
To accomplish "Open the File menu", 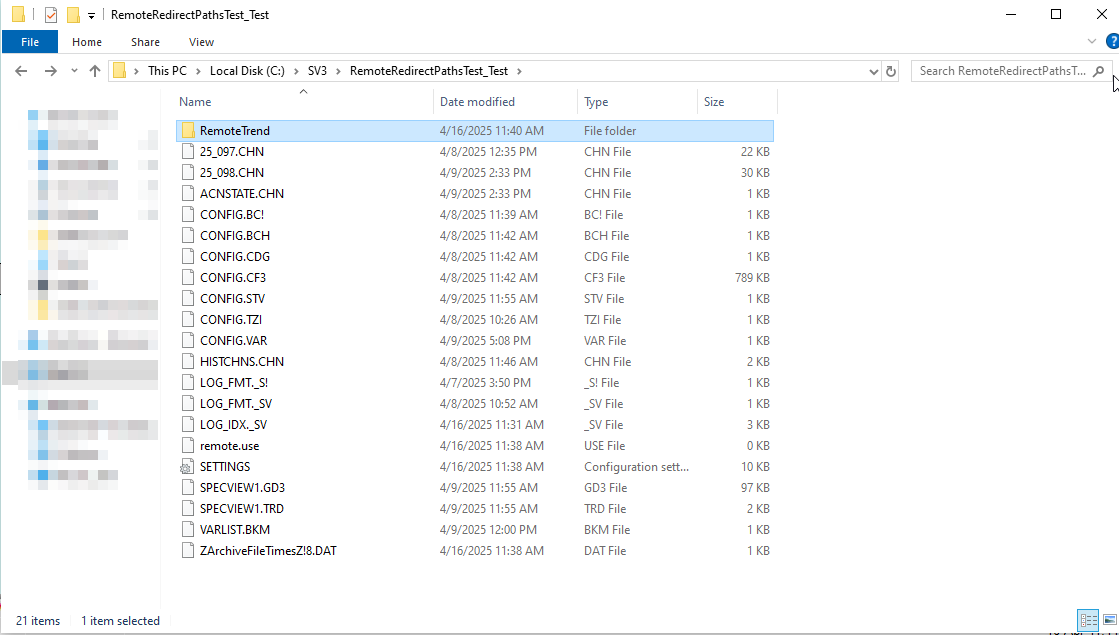I will [30, 42].
